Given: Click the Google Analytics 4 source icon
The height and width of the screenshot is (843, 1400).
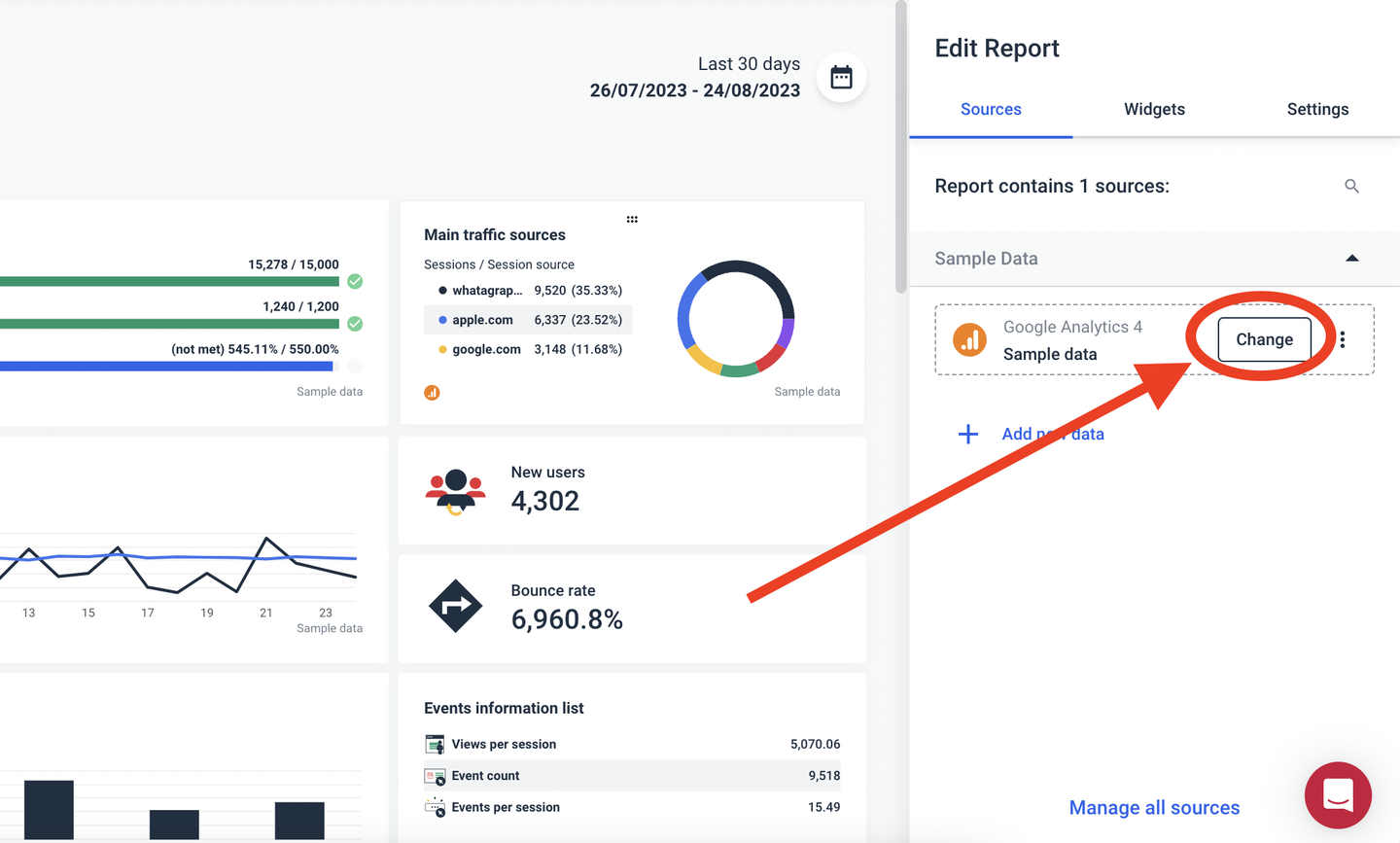Looking at the screenshot, I should pos(968,339).
